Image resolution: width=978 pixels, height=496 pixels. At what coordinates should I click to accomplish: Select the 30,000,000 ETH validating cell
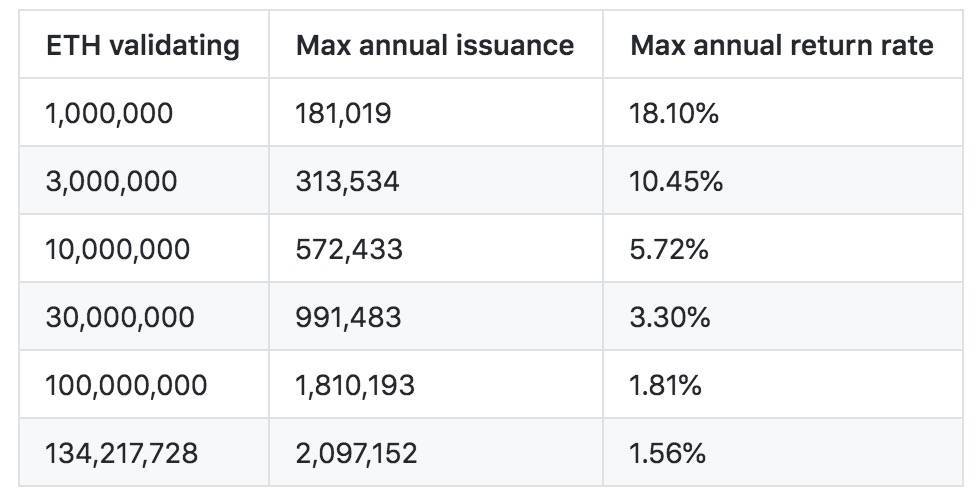pyautogui.click(x=120, y=317)
